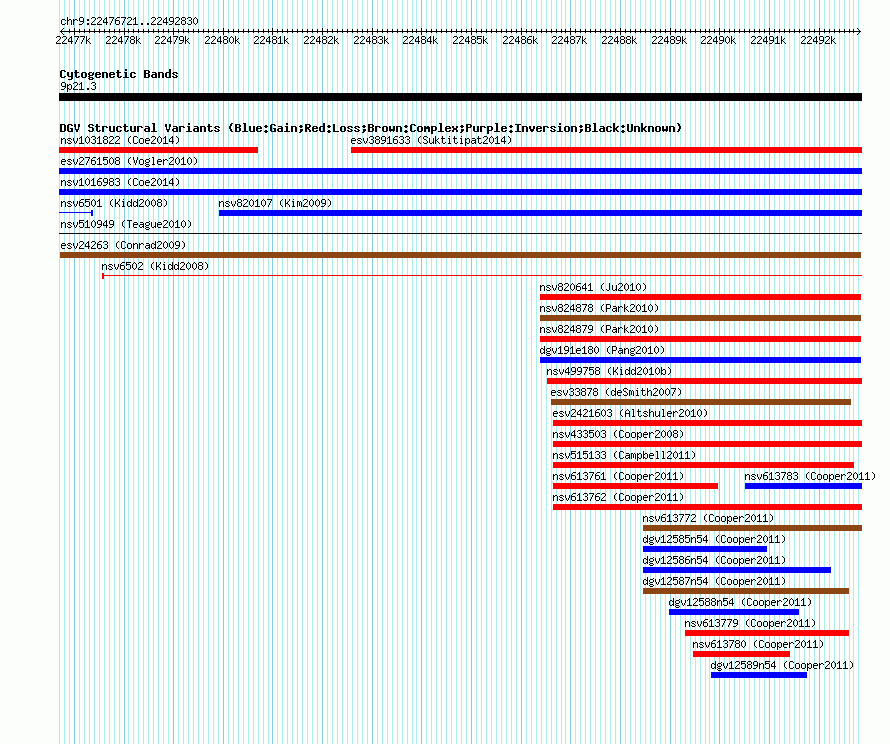890x744 pixels.
Task: Click the red esv3891633 loss bar
Action: point(606,150)
